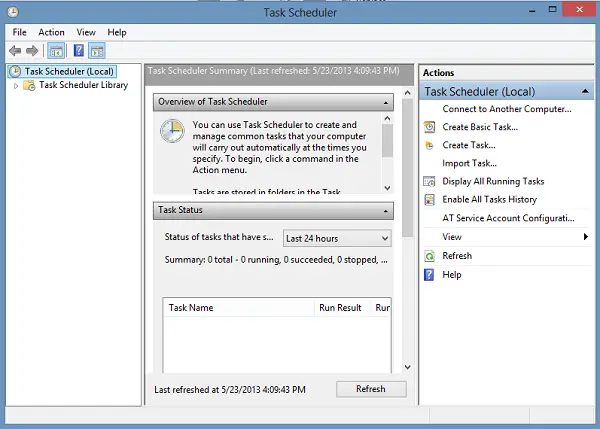Click the View item in Actions pane
This screenshot has height=429, width=600.
pyautogui.click(x=452, y=237)
